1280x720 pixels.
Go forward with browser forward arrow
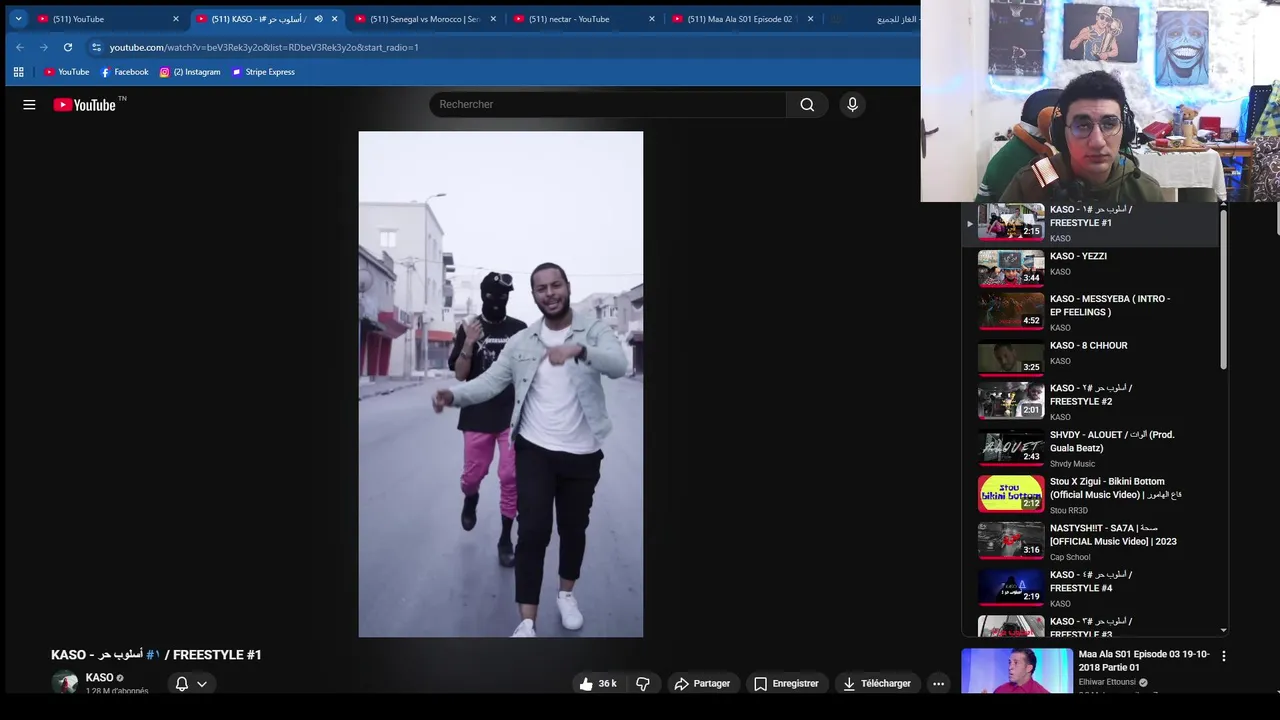(x=43, y=47)
